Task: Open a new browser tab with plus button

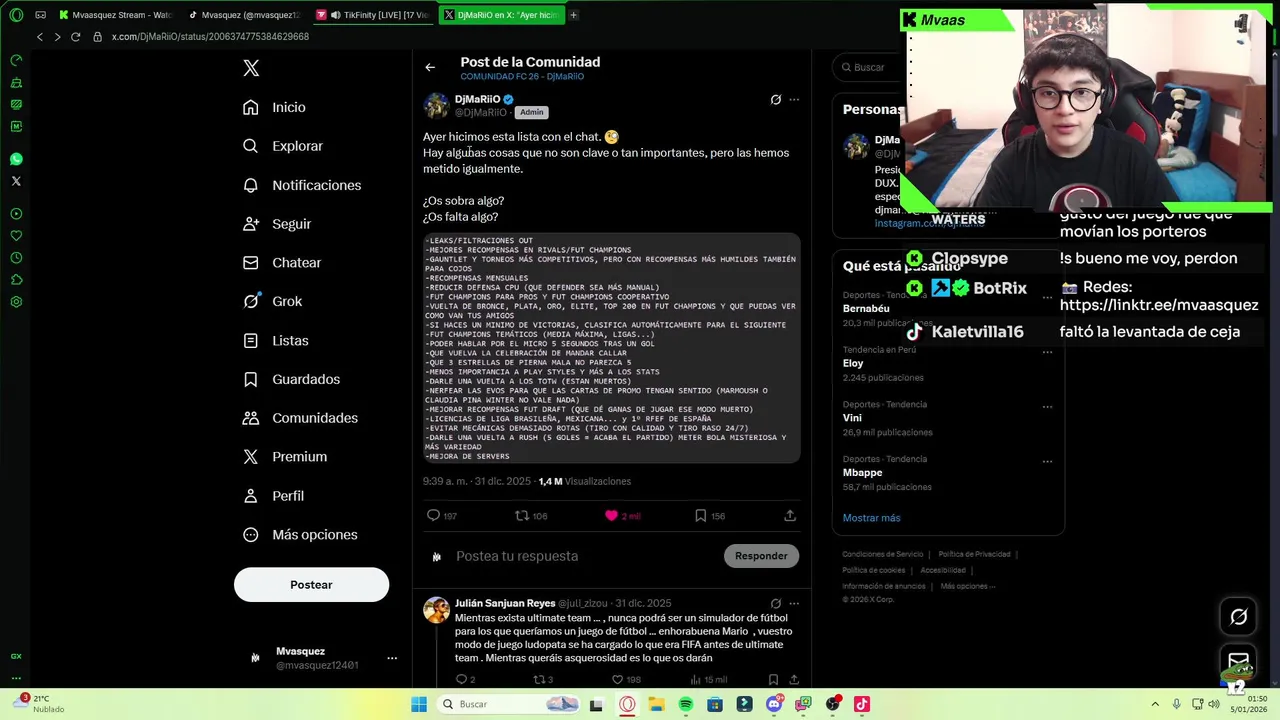Action: click(573, 15)
